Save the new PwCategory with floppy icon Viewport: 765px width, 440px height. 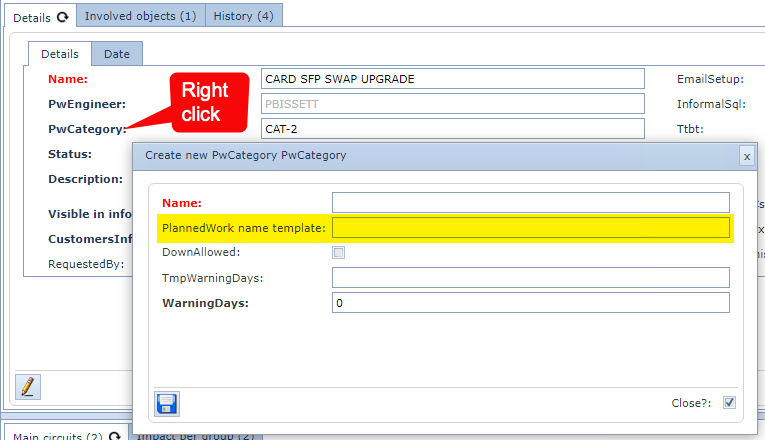pyautogui.click(x=167, y=403)
